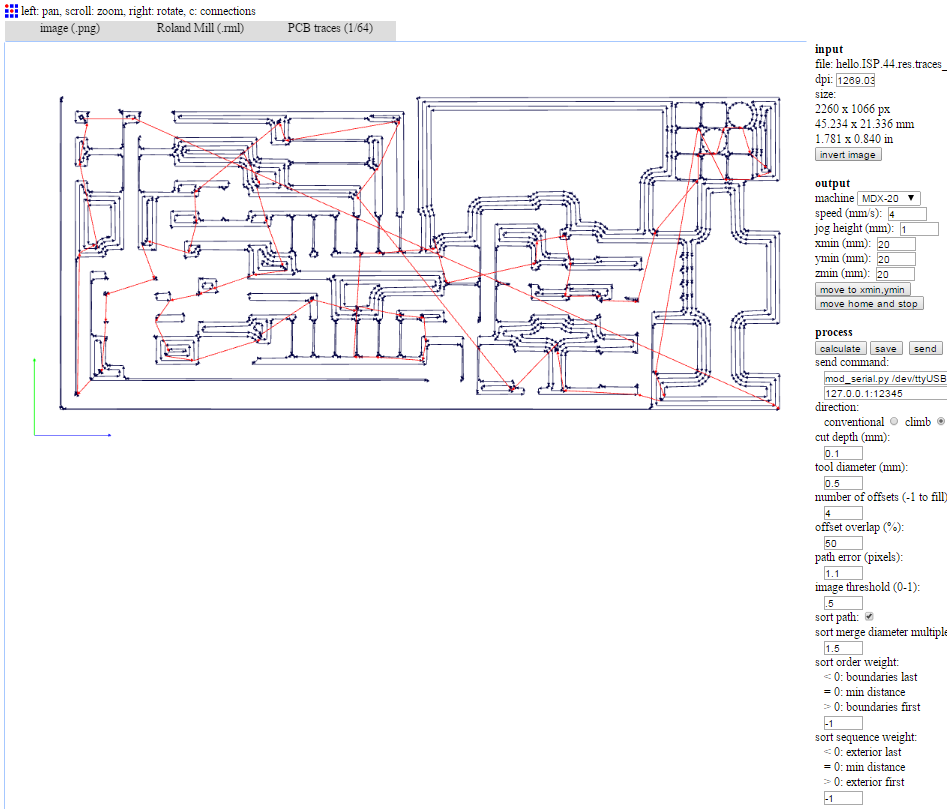Click the 'process' section heading
Viewport: 947px width, 809px height.
[x=833, y=332]
